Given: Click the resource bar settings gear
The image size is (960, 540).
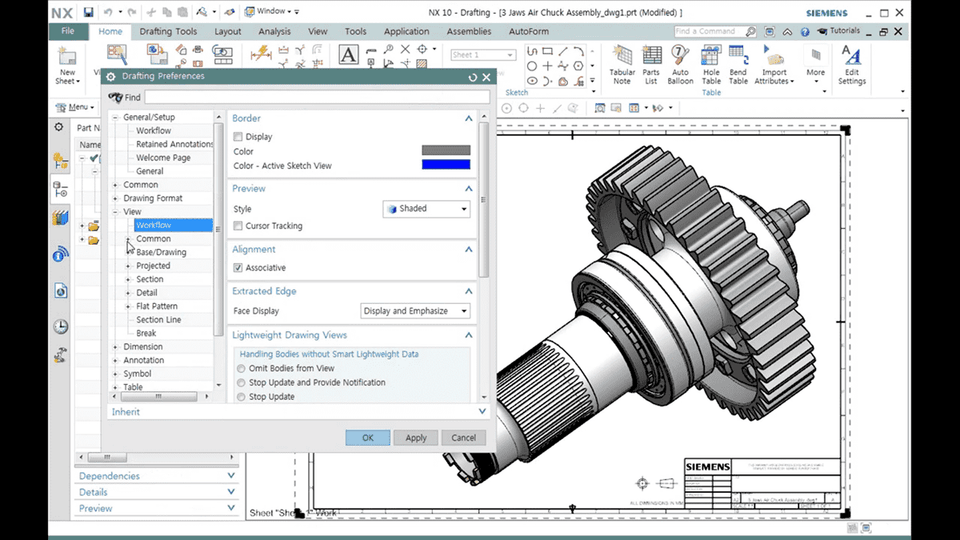Looking at the screenshot, I should [x=59, y=127].
